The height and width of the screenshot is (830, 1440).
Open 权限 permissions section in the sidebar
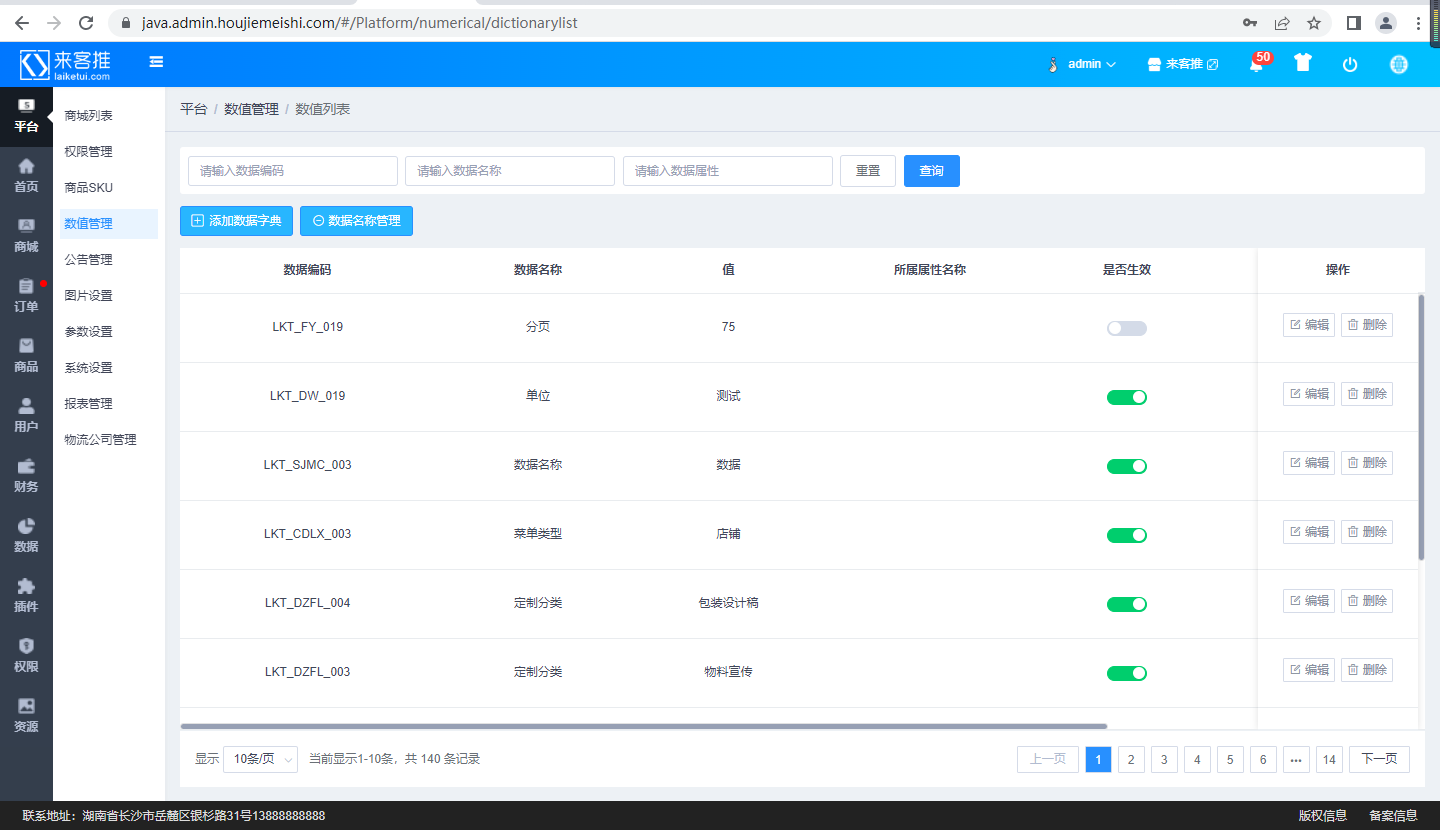(x=26, y=655)
